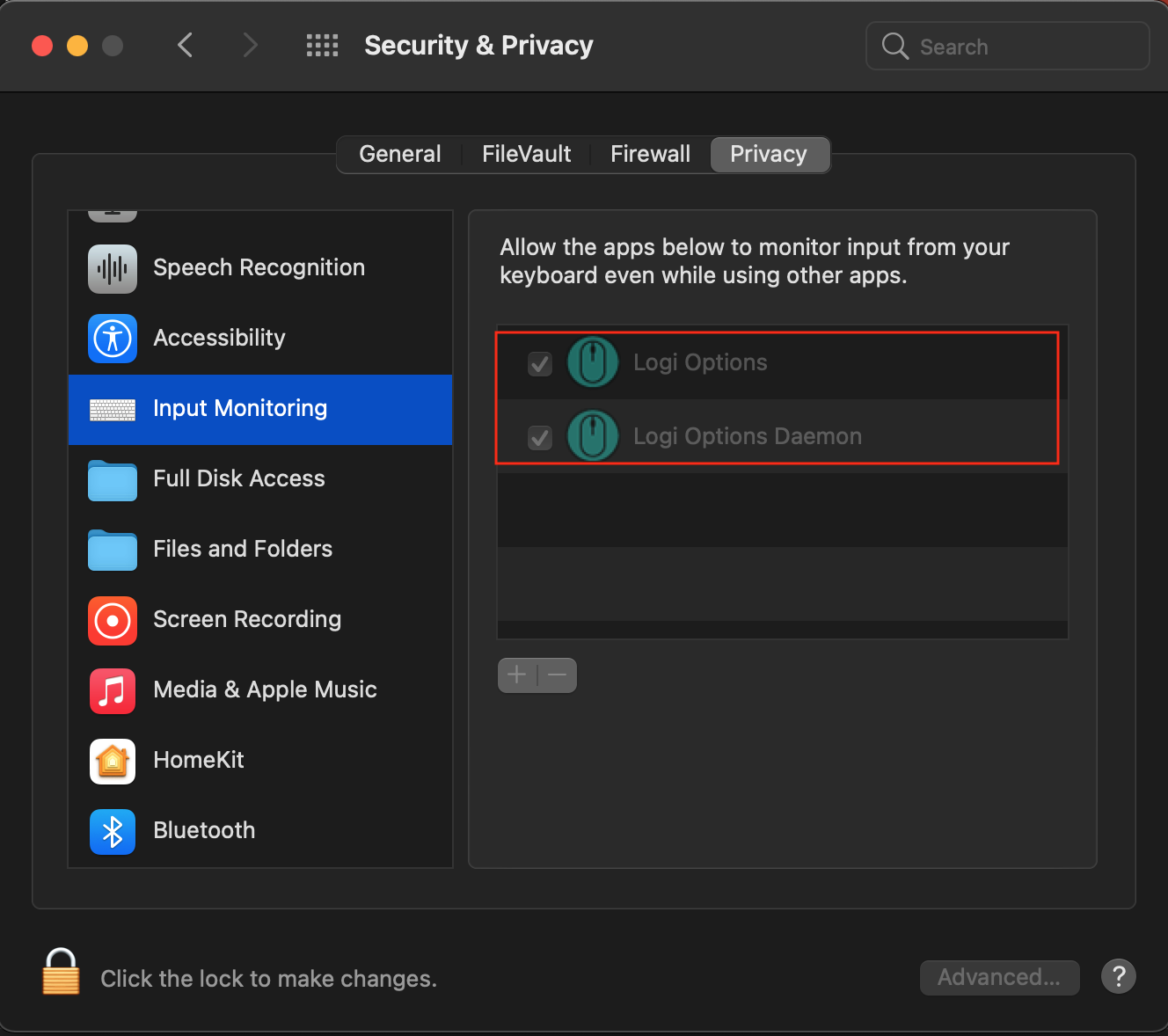Open help with the question mark button
Image resolution: width=1168 pixels, height=1036 pixels.
[1119, 976]
